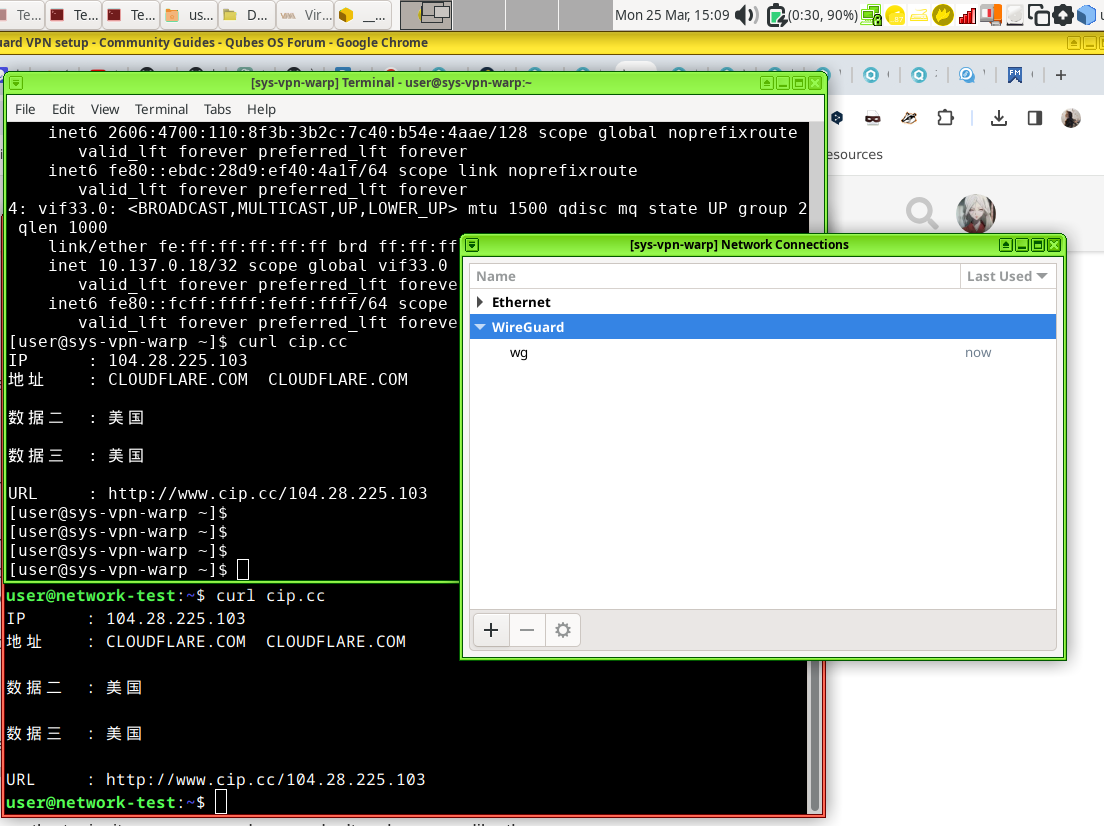Click the forum search magnifier icon
This screenshot has height=826, width=1104.
[x=921, y=212]
